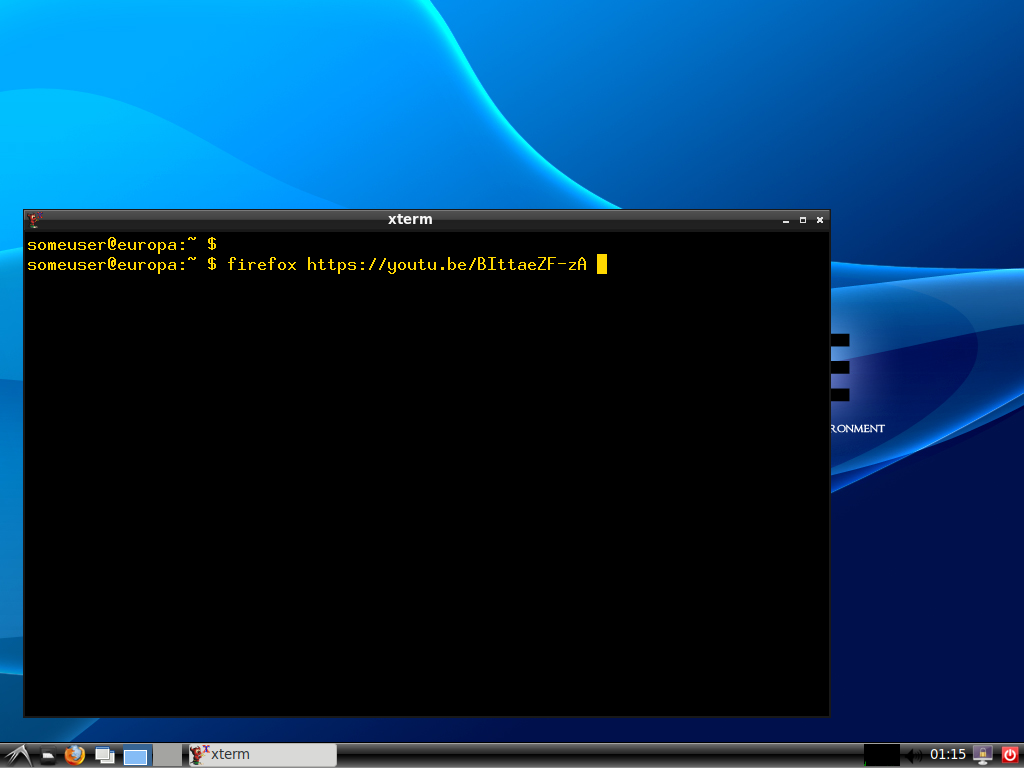The image size is (1024, 768).
Task: Switch to the second workspace in pager
Action: coord(167,756)
